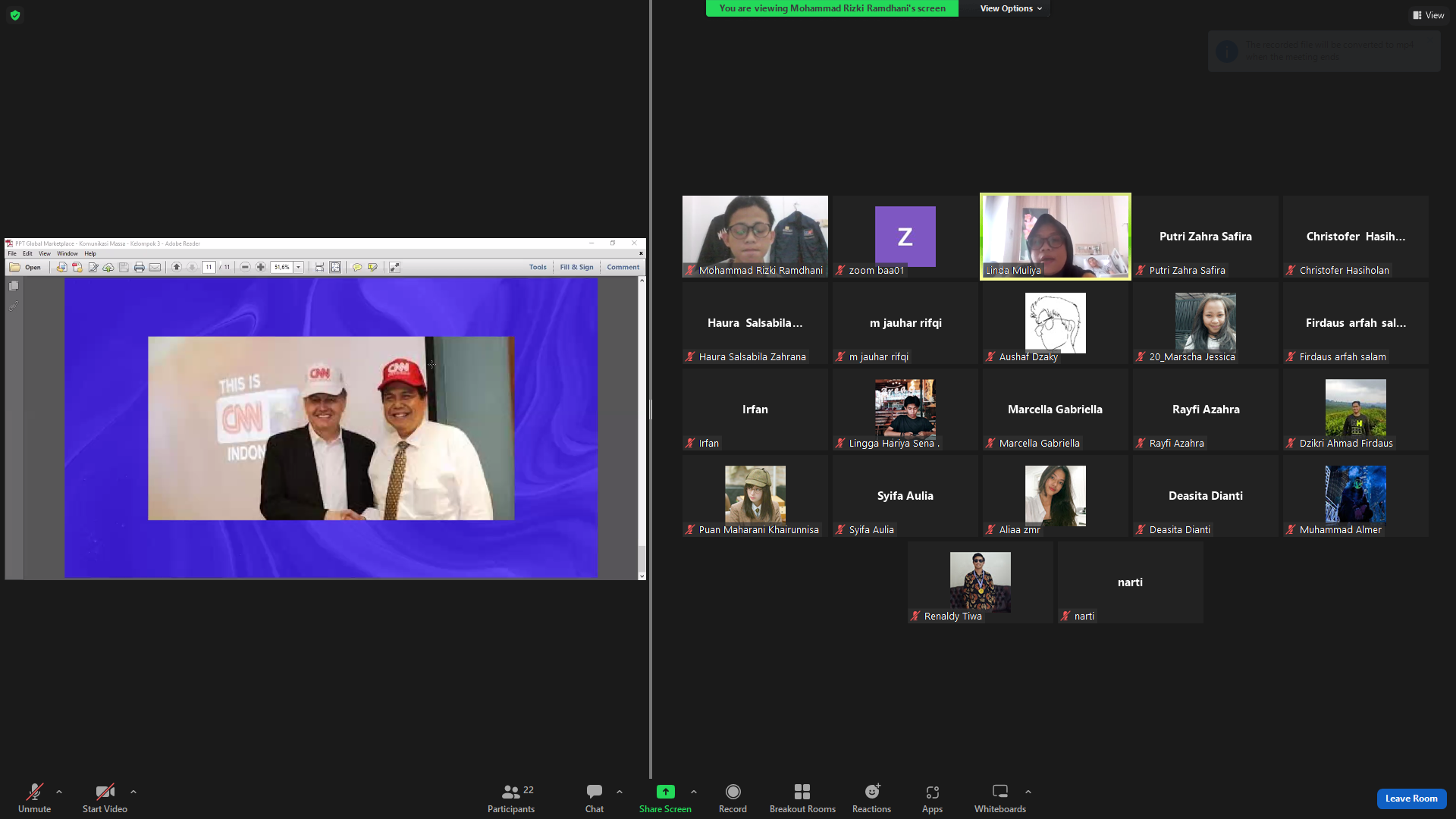
Task: Show attachments paperclip panel in Adobe Reader
Action: pos(14,306)
